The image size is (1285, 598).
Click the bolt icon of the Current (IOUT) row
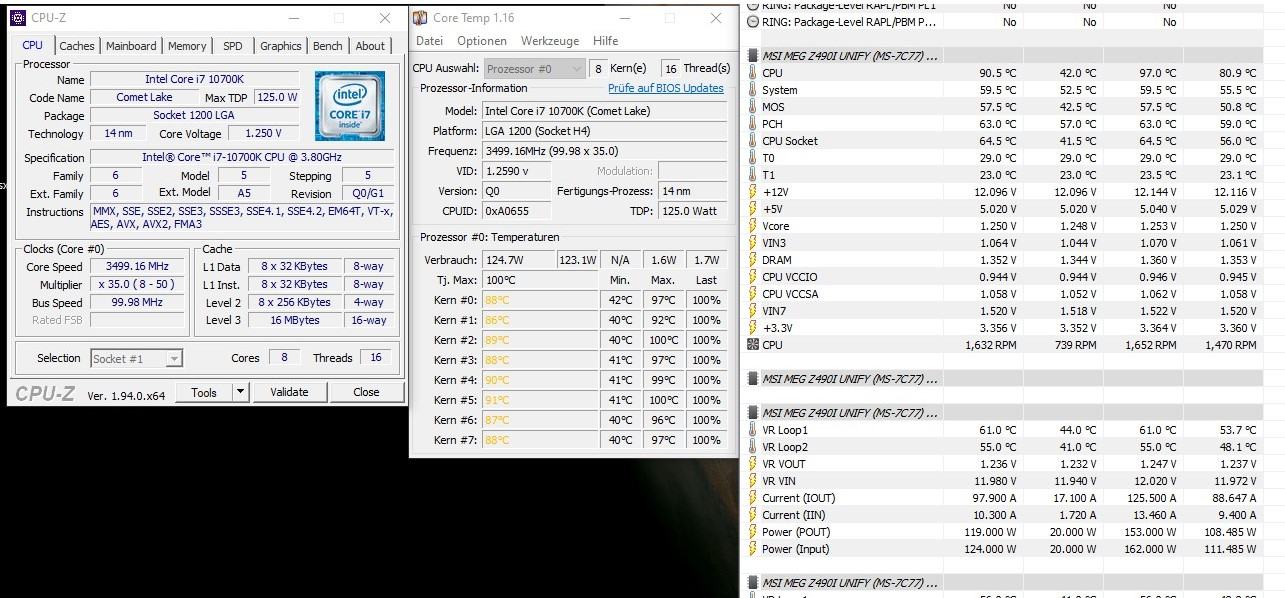tap(753, 498)
